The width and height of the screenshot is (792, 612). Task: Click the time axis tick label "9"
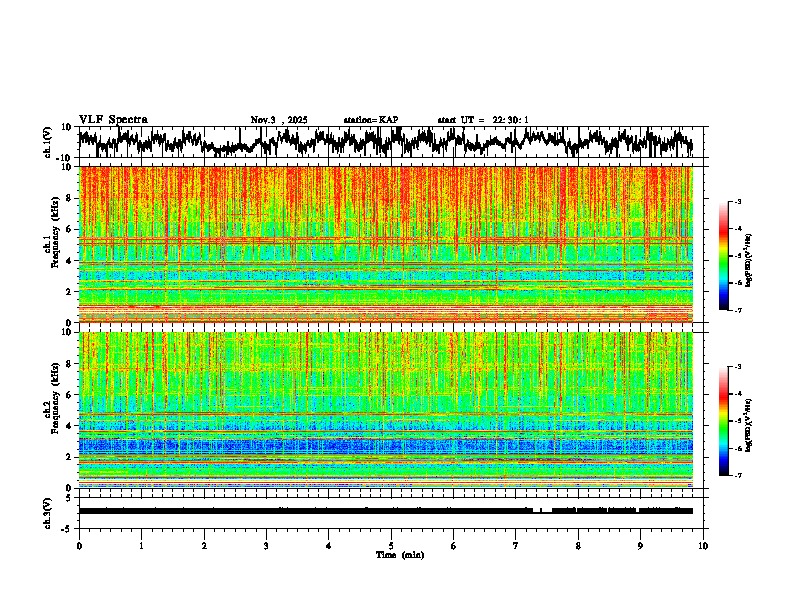pyautogui.click(x=640, y=546)
